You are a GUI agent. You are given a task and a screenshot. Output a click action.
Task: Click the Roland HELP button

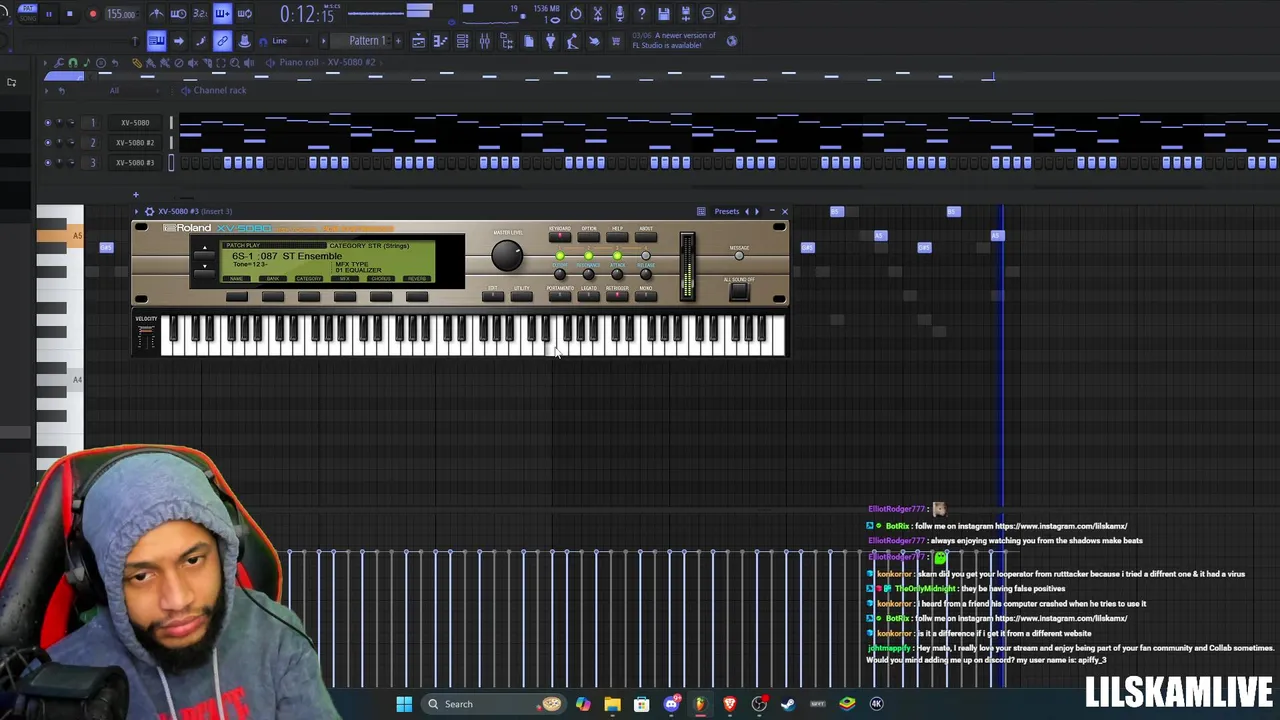click(x=618, y=237)
